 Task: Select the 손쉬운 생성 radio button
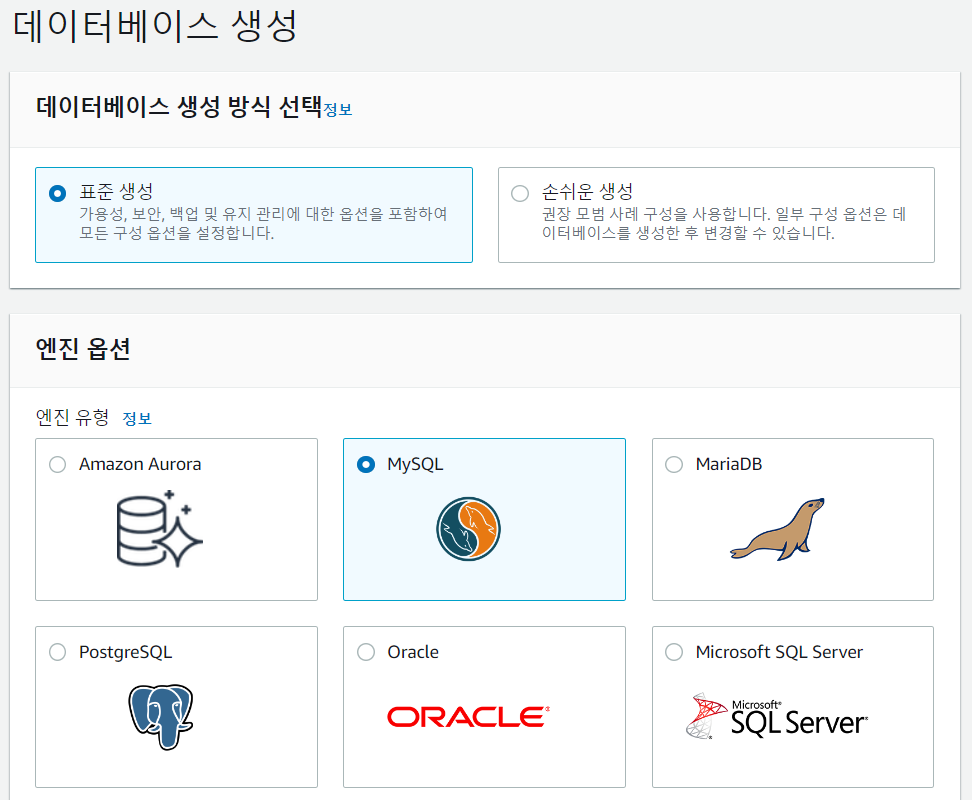pos(520,193)
